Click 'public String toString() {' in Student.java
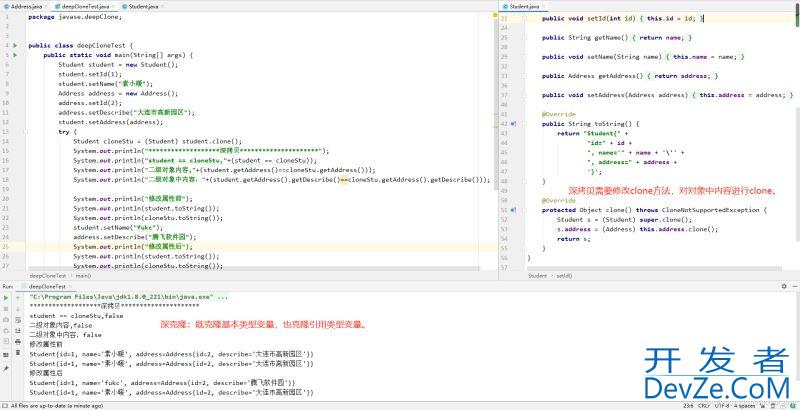Image resolution: width=800 pixels, height=410 pixels. [591, 124]
